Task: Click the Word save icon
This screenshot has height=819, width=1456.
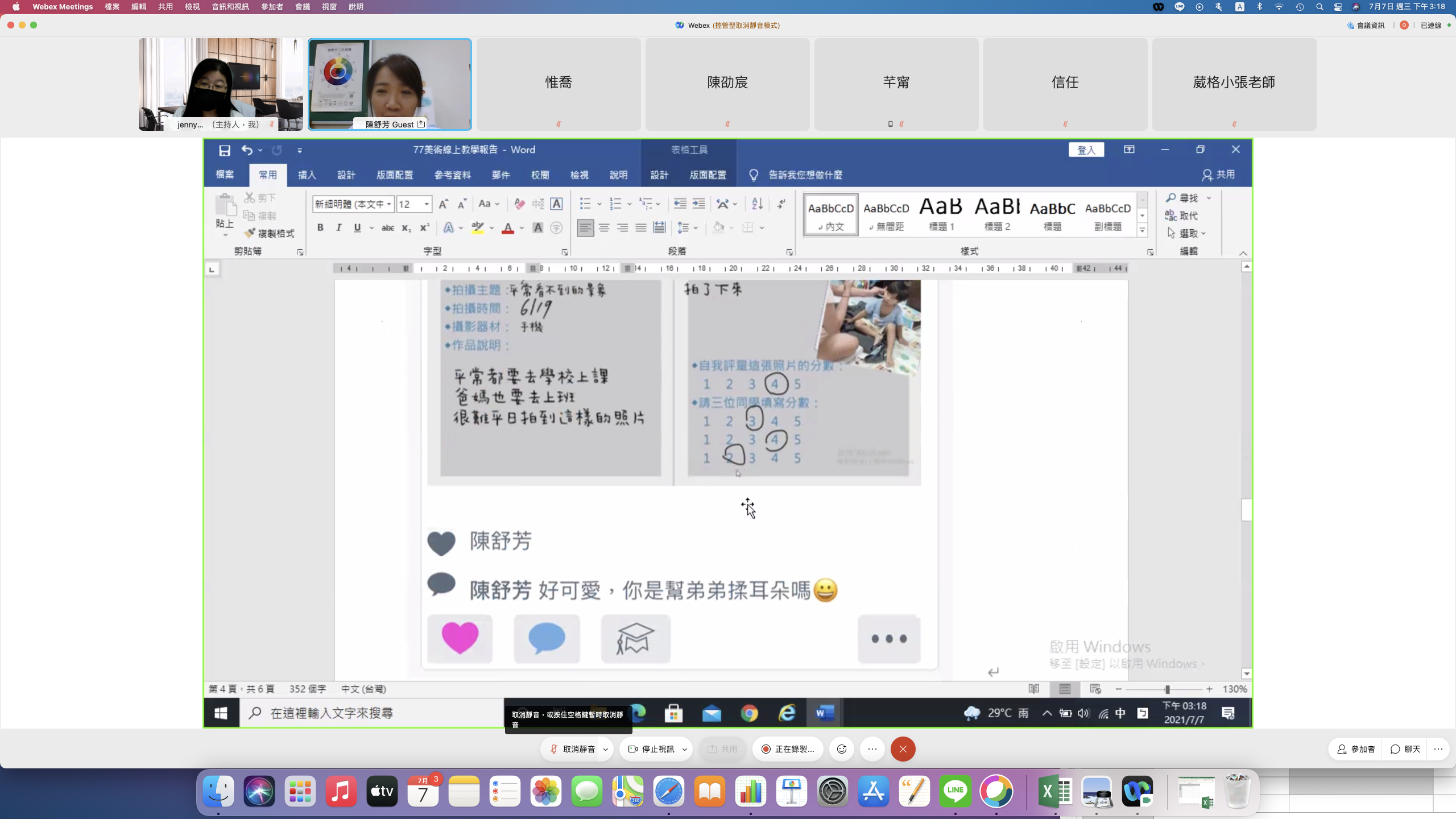Action: click(225, 150)
